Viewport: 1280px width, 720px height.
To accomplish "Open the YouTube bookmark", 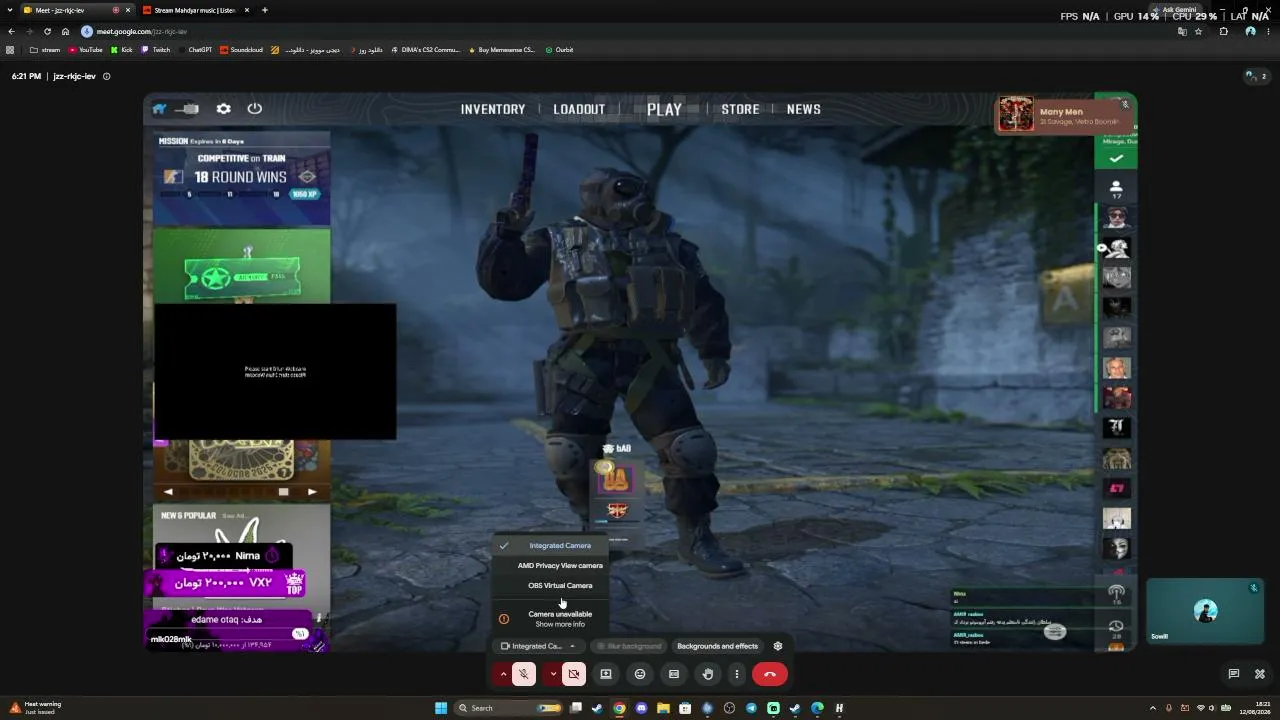I will click(x=86, y=50).
